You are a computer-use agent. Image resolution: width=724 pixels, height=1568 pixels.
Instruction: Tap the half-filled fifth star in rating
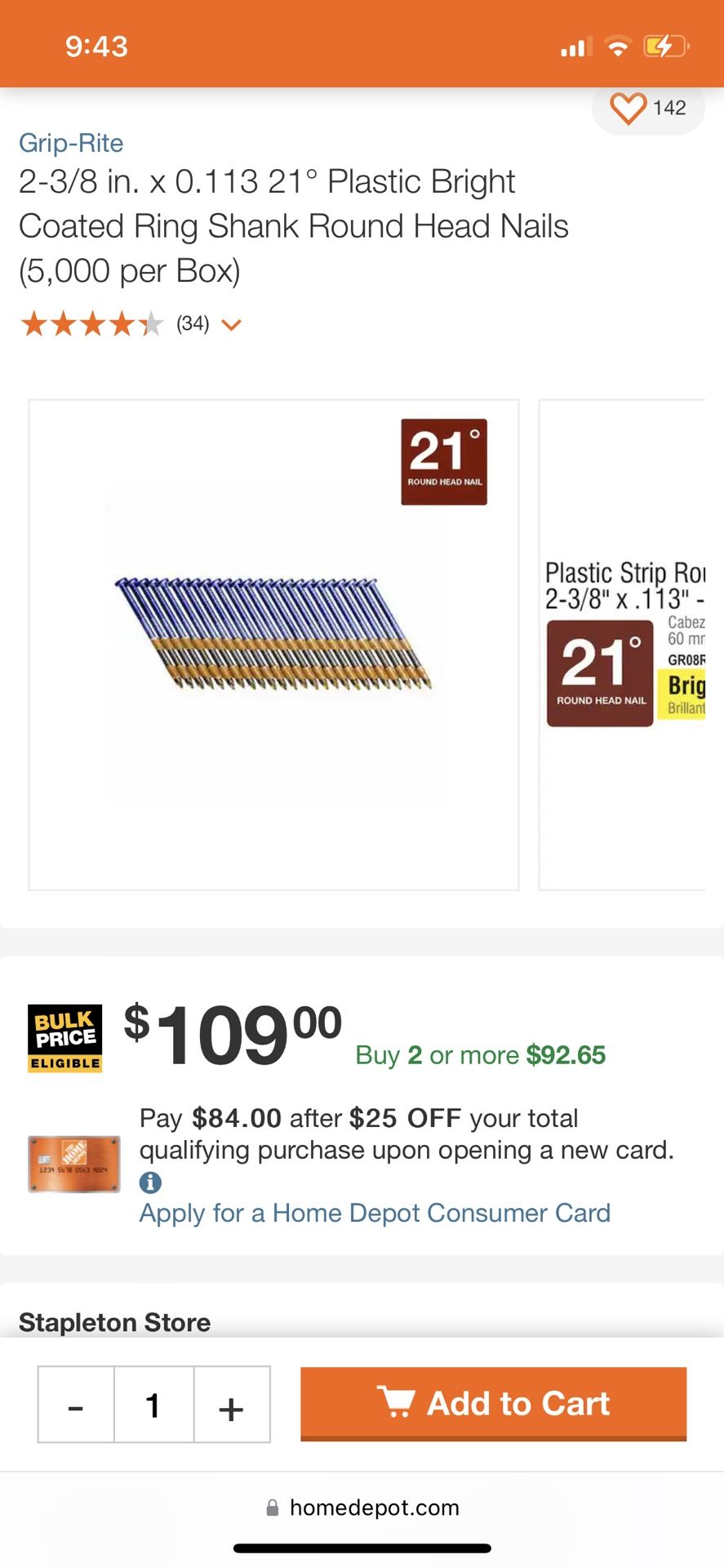click(x=153, y=323)
